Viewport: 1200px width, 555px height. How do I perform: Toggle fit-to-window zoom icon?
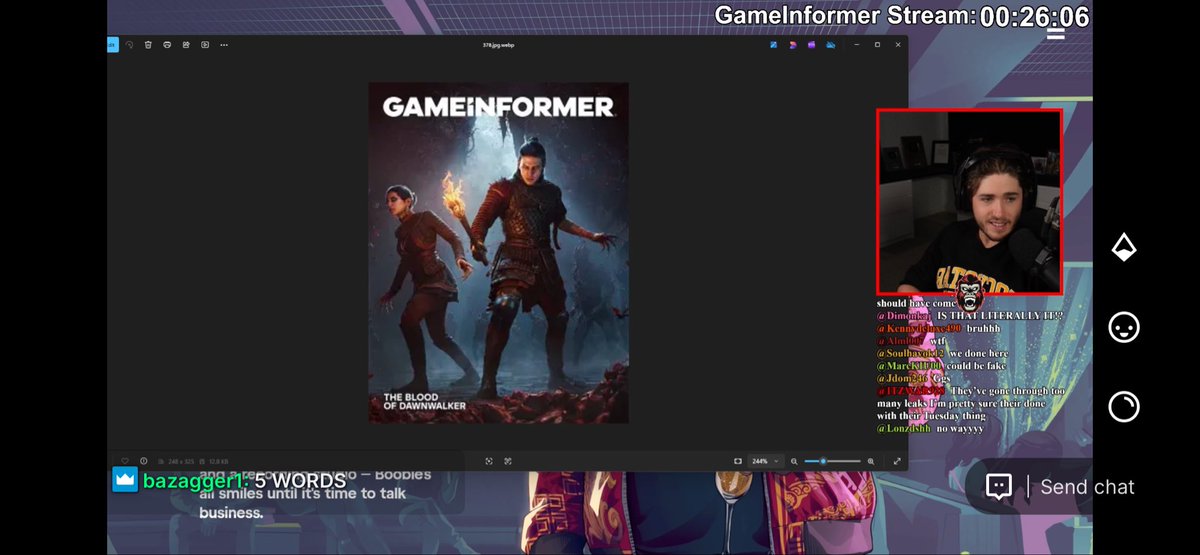pyautogui.click(x=738, y=461)
